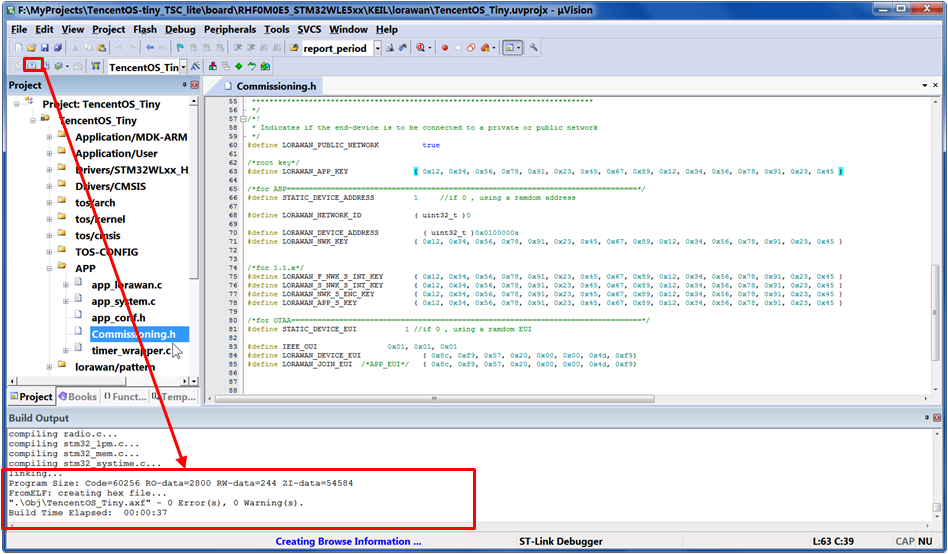Click the Open file folder icon
This screenshot has width=948, height=554.
click(31, 48)
